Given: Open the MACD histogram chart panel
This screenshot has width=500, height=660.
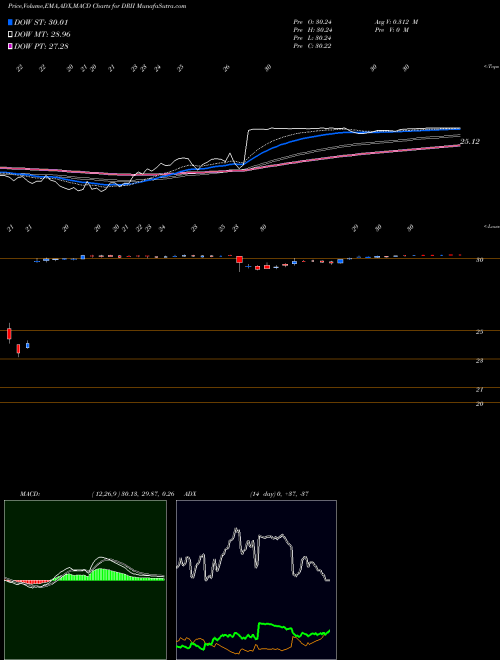Looking at the screenshot, I should point(85,580).
